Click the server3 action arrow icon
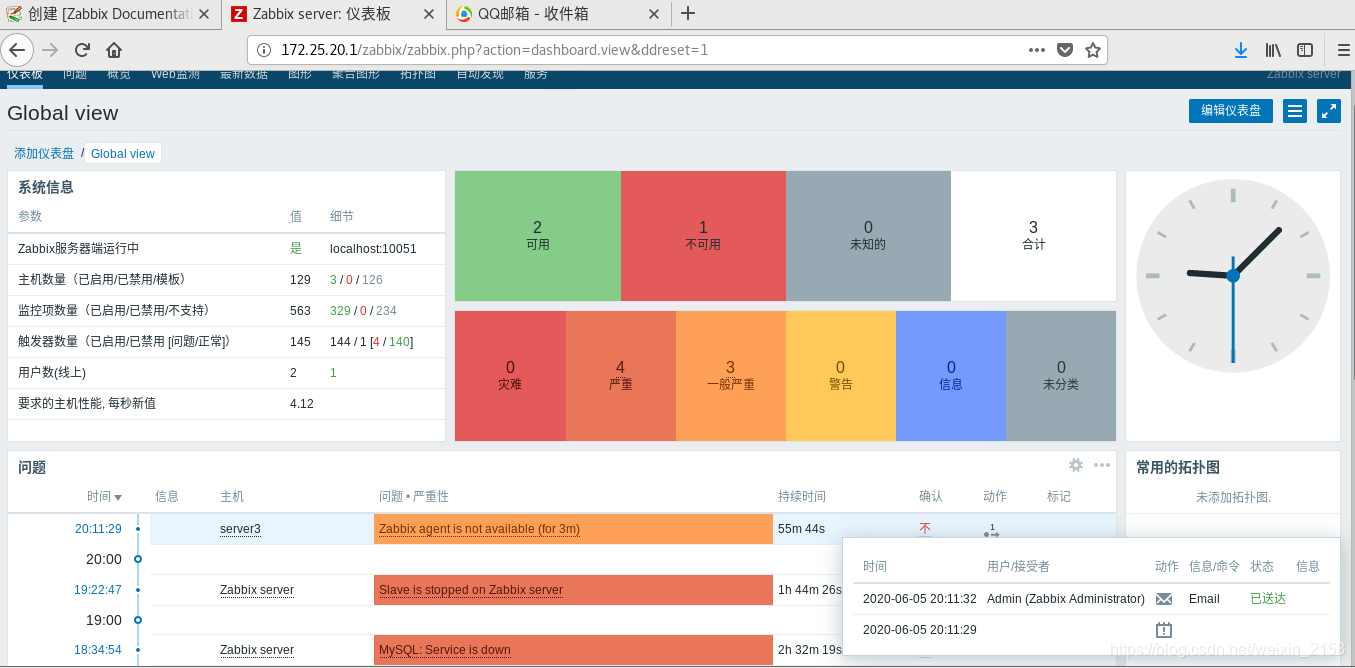The height and width of the screenshot is (668, 1355). pos(992,530)
